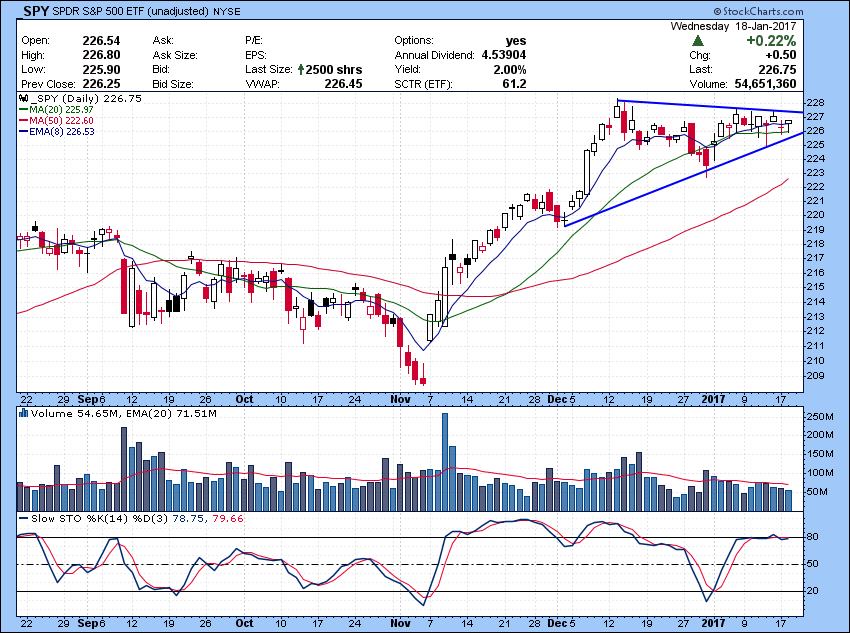Click the 20 level label on the stochastic axis
The image size is (850, 633).
click(814, 591)
